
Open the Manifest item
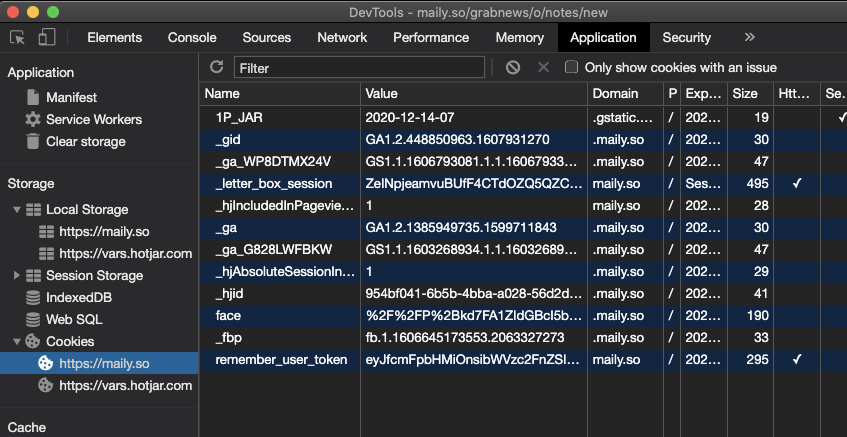(x=71, y=97)
